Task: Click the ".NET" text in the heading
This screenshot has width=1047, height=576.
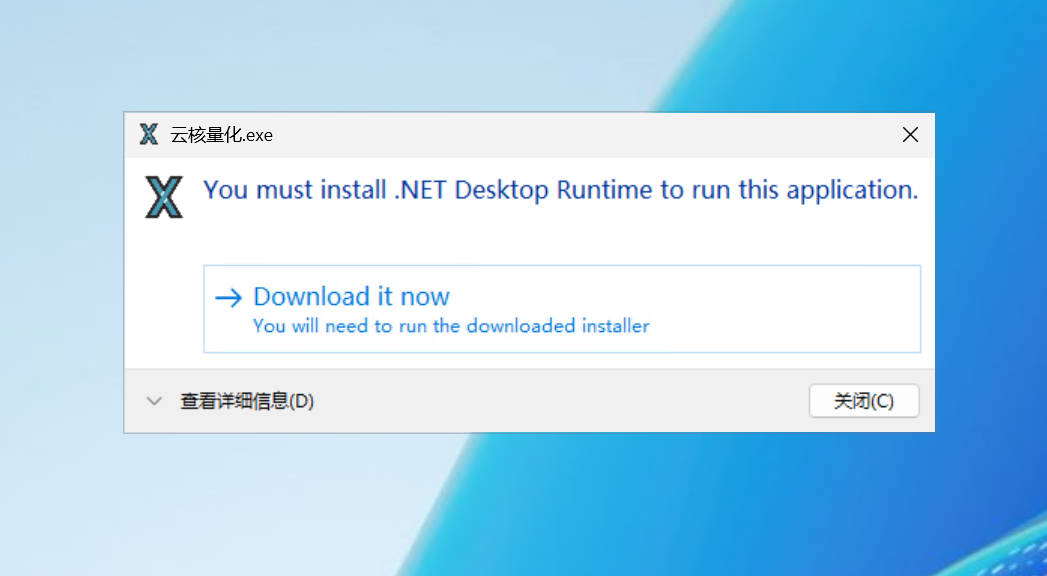Action: pos(421,190)
